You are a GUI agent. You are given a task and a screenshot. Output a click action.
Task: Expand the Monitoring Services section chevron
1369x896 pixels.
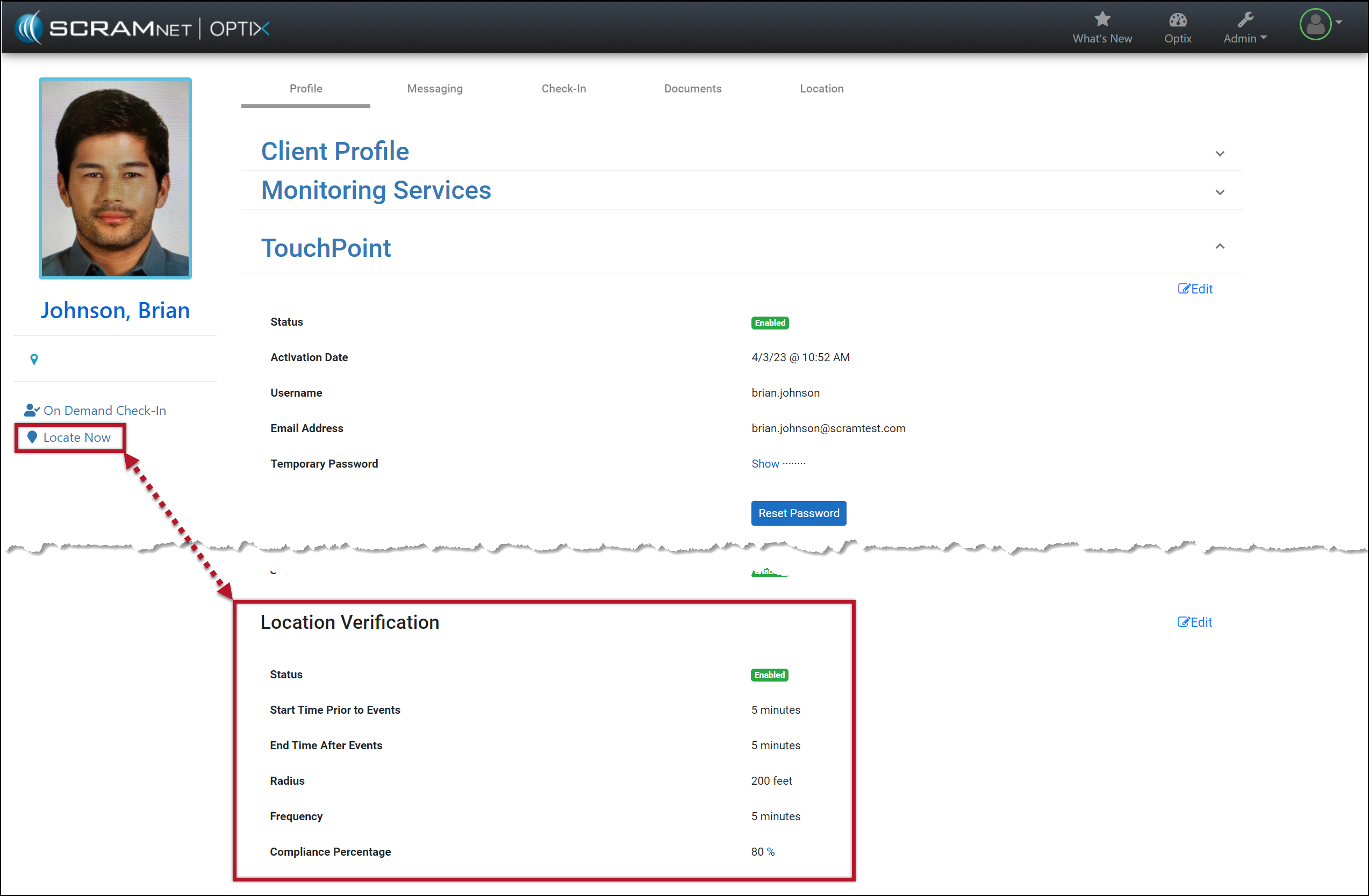1220,192
